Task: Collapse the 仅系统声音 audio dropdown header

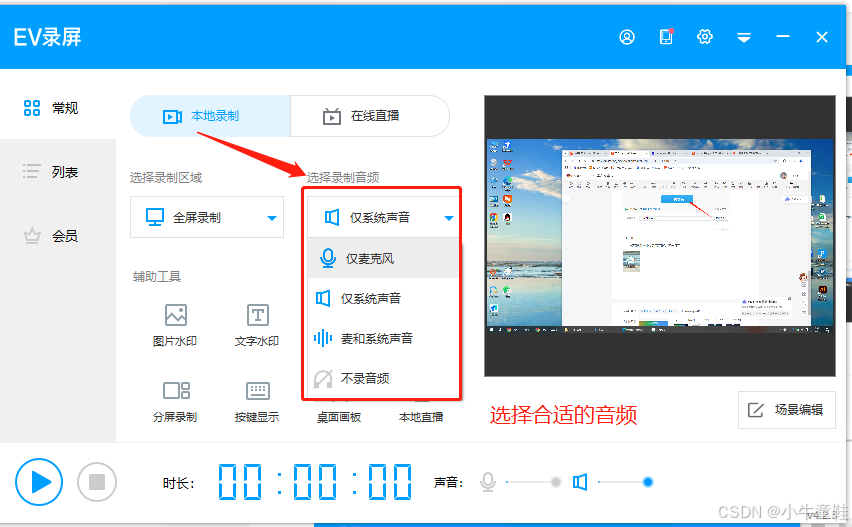Action: 383,217
